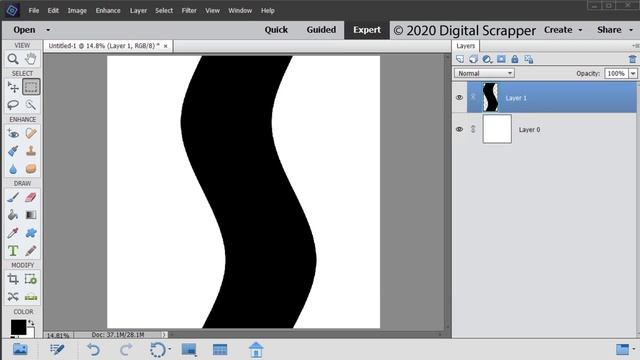Open the Filter menu
This screenshot has height=360, width=640.
pyautogui.click(x=189, y=11)
